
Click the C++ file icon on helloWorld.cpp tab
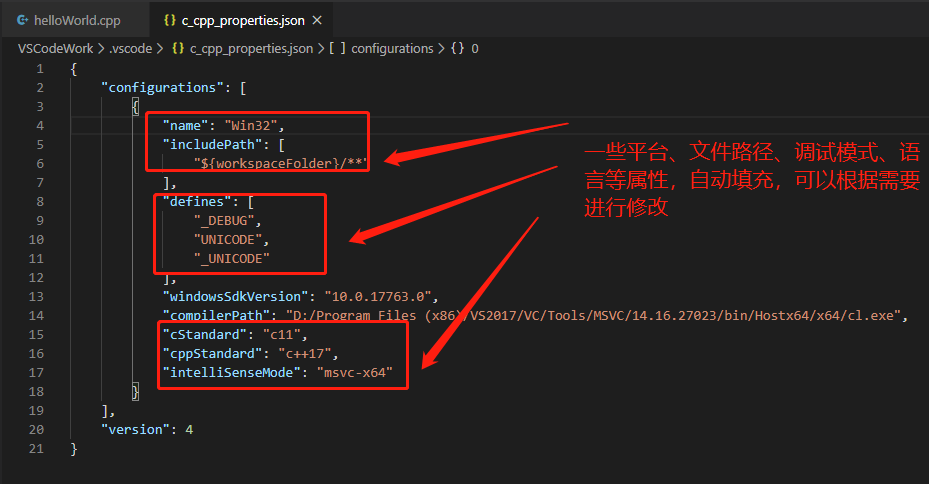pyautogui.click(x=23, y=20)
